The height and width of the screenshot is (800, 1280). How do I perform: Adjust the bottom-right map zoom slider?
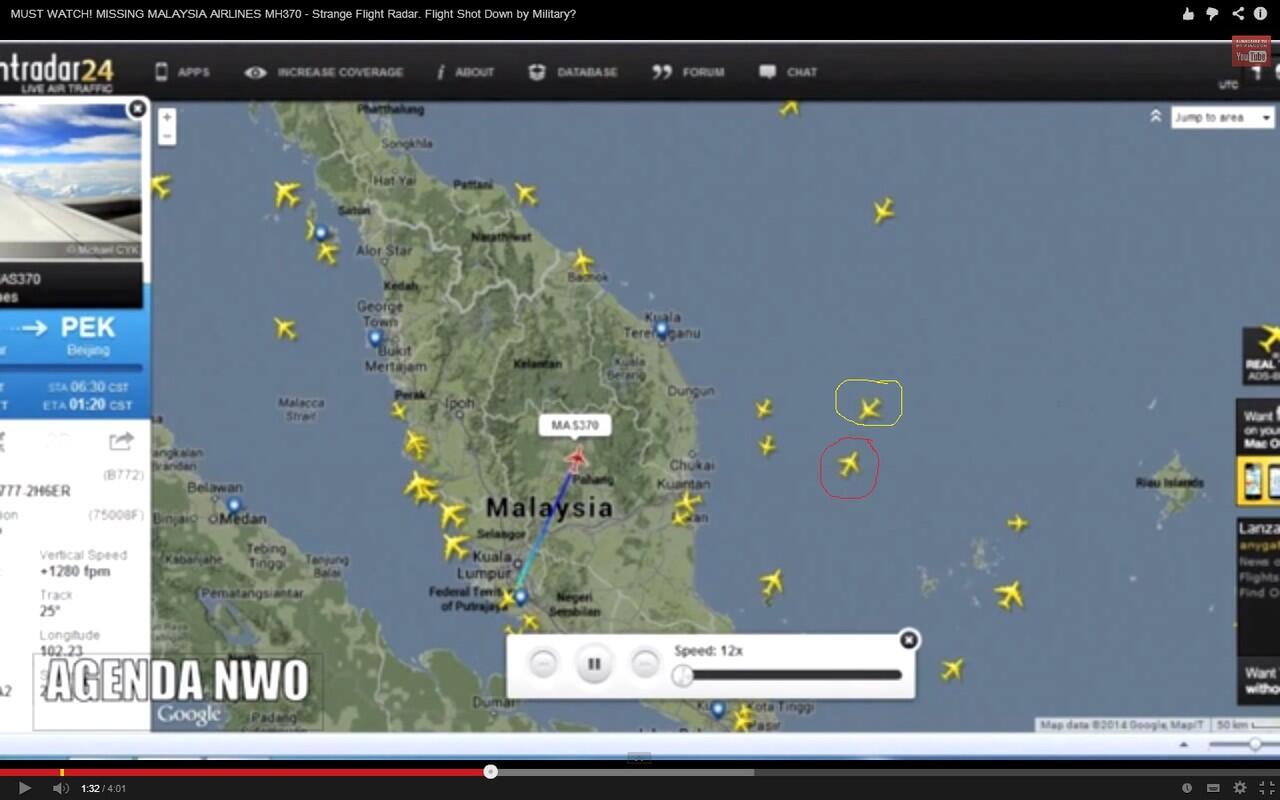[x=1255, y=744]
